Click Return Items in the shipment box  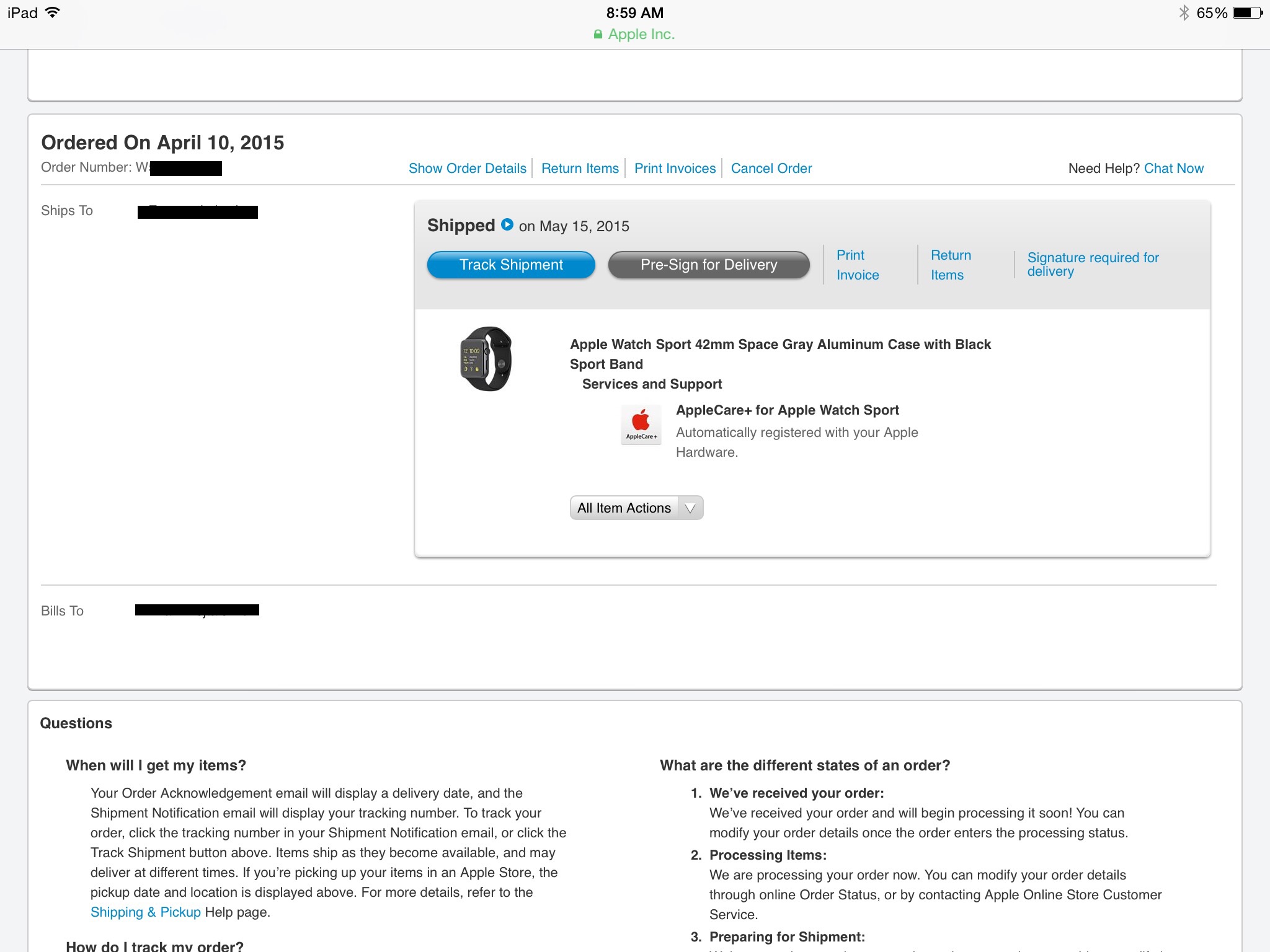[x=951, y=265]
